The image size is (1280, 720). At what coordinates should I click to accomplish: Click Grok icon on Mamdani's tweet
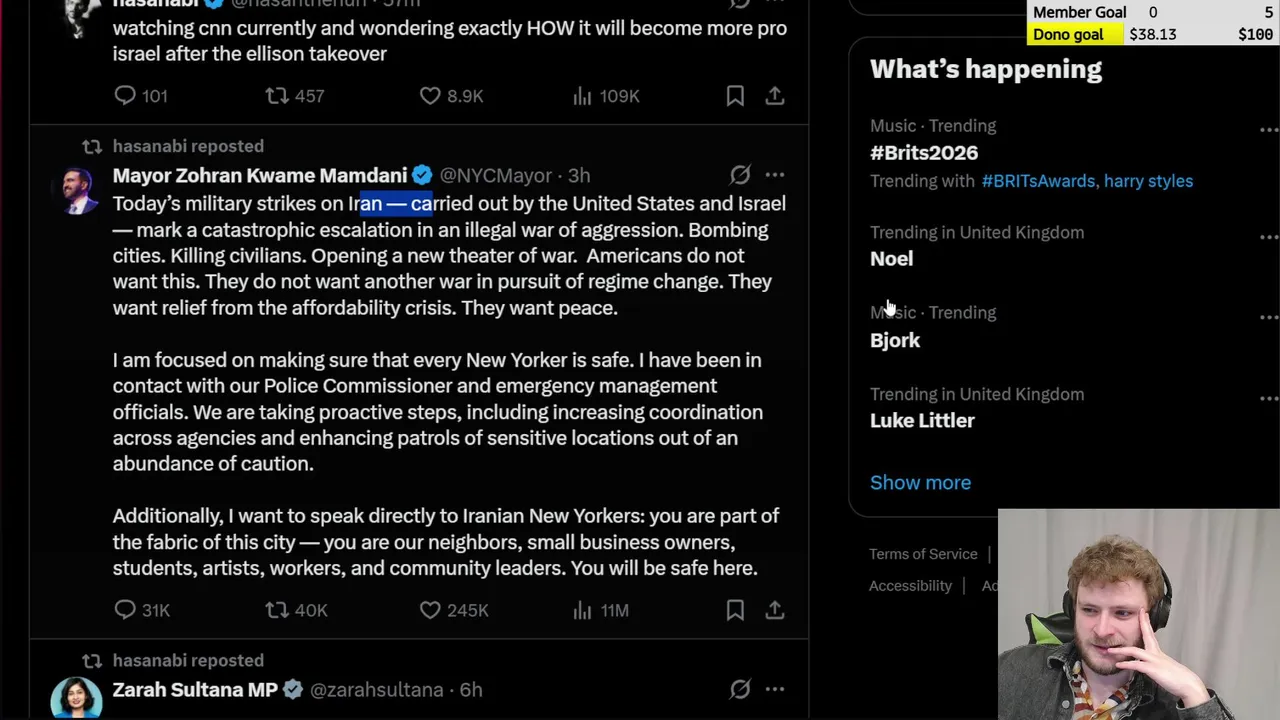click(x=740, y=175)
